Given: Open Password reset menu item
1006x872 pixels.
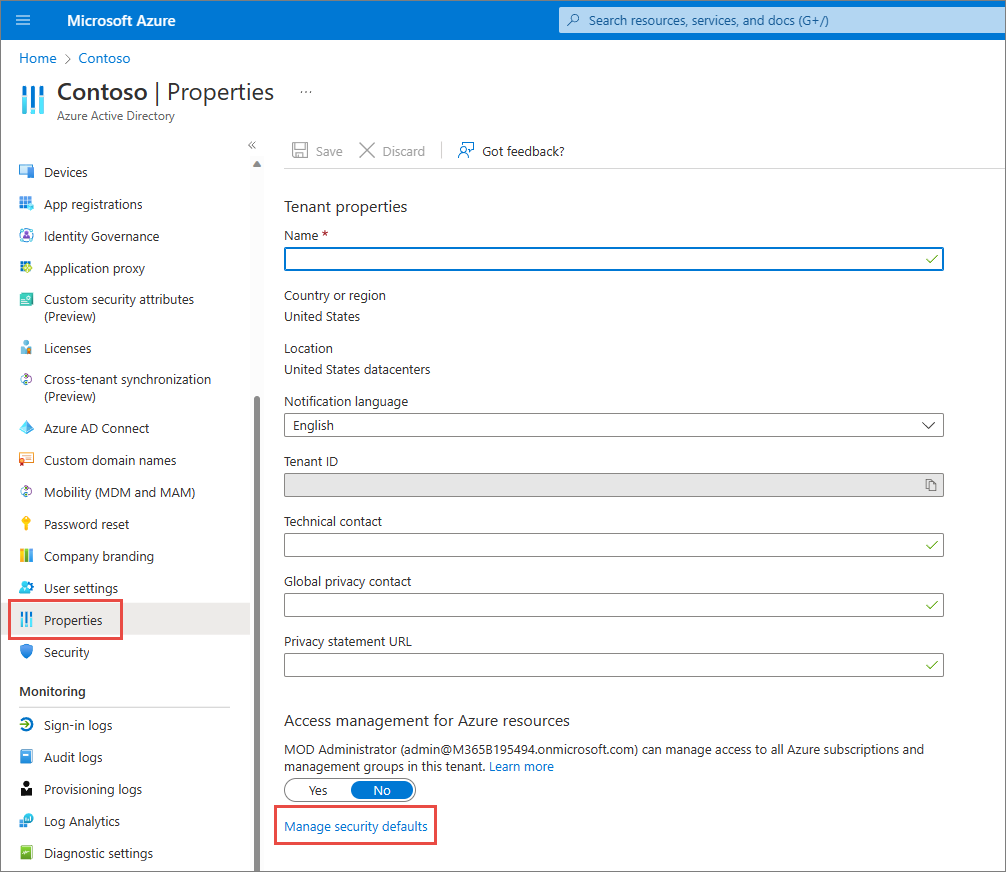Looking at the screenshot, I should coord(87,524).
